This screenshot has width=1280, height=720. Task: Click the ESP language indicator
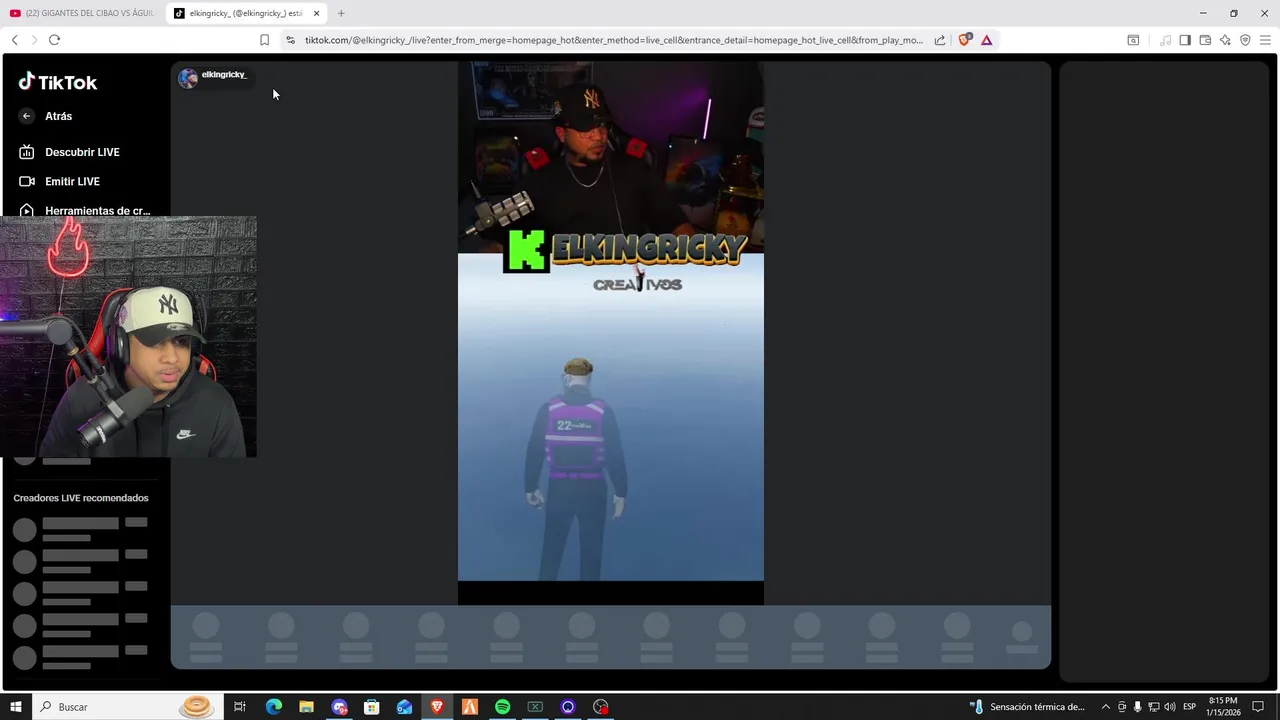(x=1189, y=707)
